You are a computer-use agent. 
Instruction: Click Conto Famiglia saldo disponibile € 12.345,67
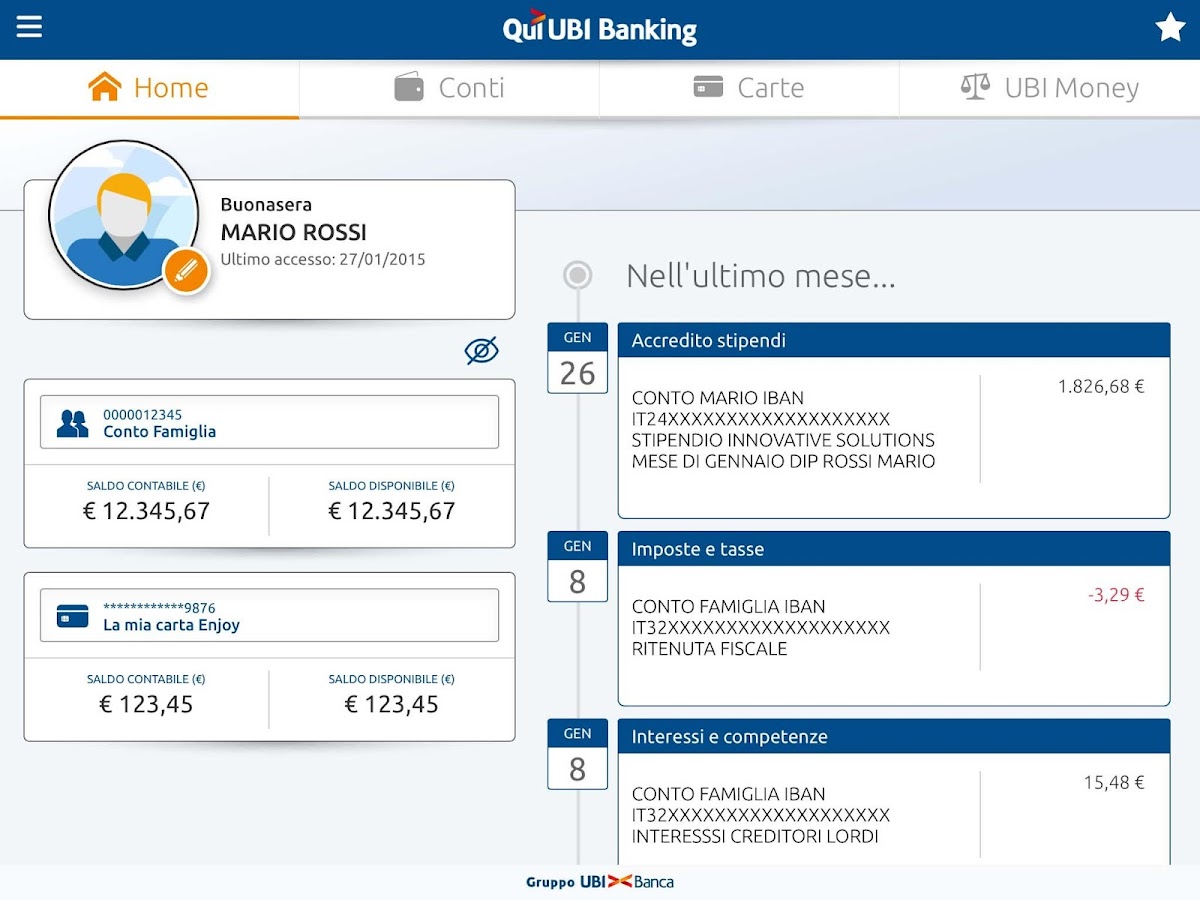click(392, 511)
